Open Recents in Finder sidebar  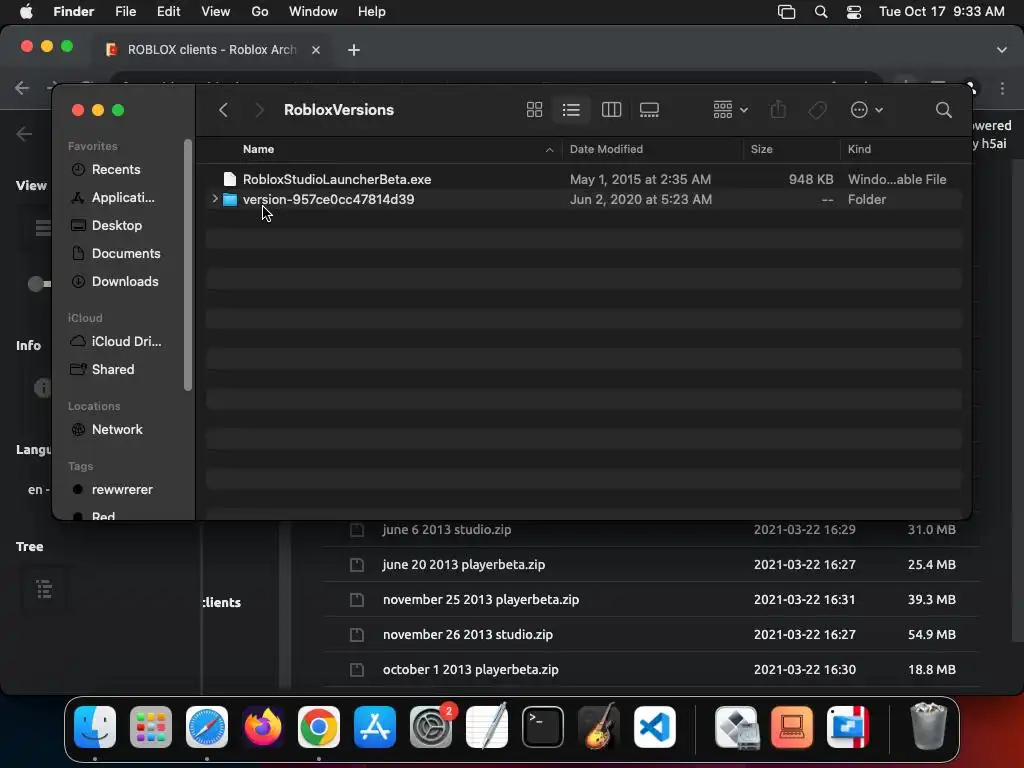tap(116, 169)
